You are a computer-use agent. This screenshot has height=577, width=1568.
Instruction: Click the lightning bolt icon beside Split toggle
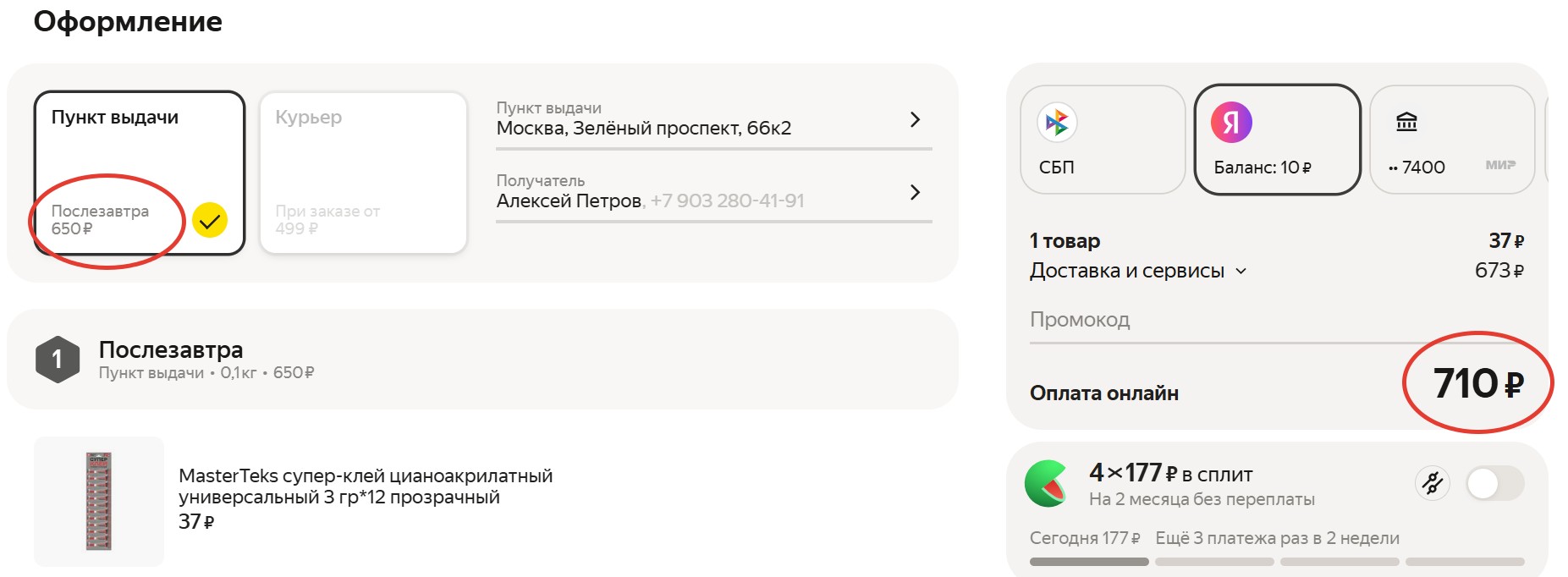[x=1433, y=483]
